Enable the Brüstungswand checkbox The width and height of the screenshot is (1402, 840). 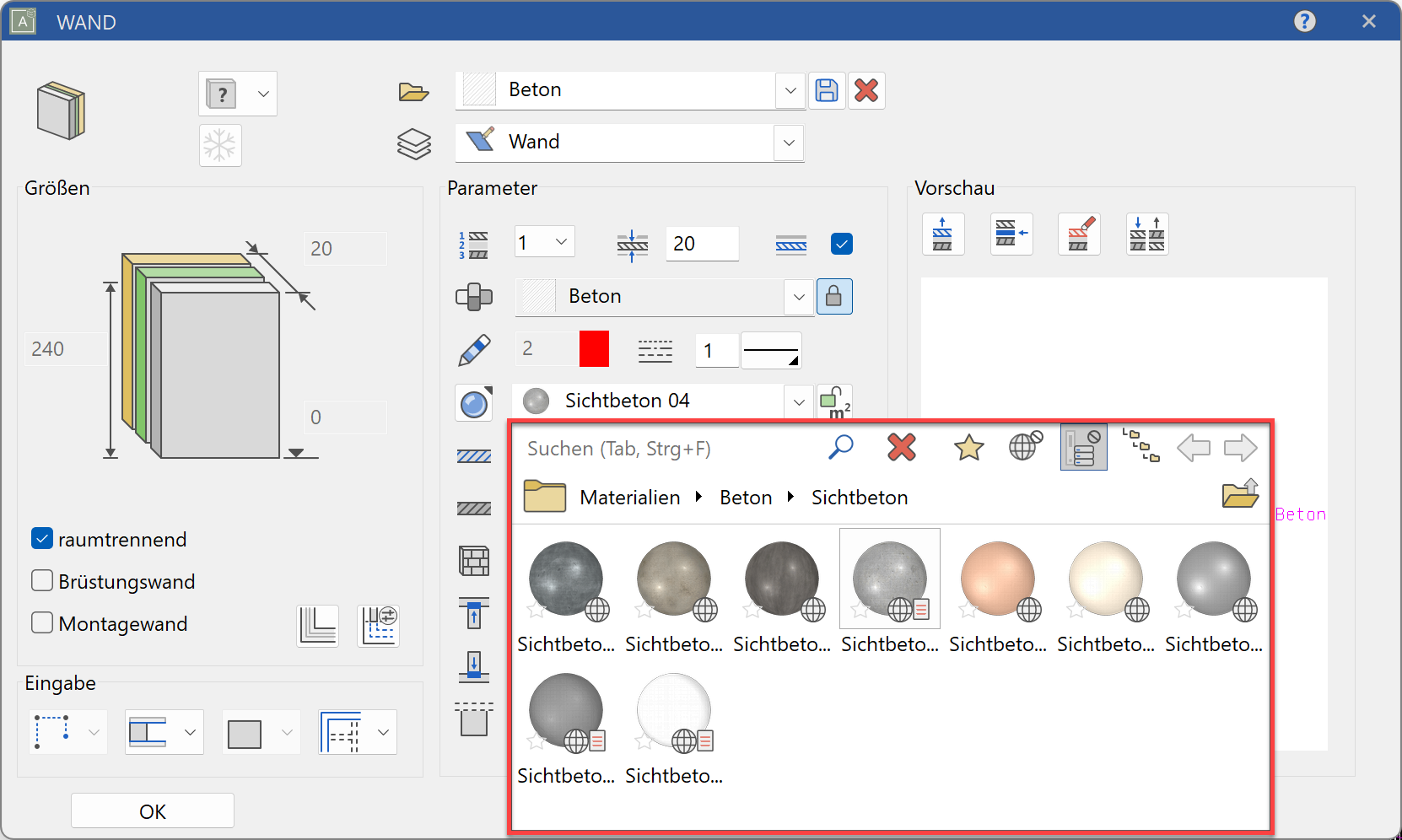tap(42, 581)
